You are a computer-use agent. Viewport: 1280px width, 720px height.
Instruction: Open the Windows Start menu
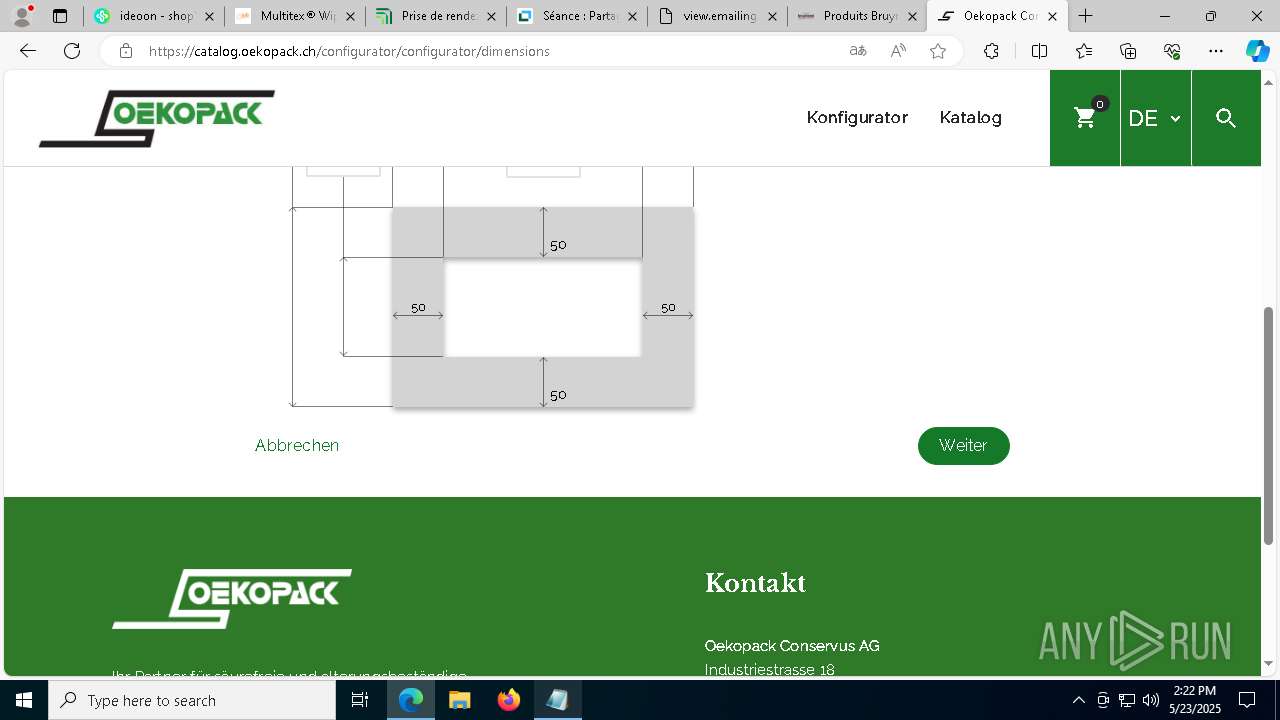(x=24, y=700)
